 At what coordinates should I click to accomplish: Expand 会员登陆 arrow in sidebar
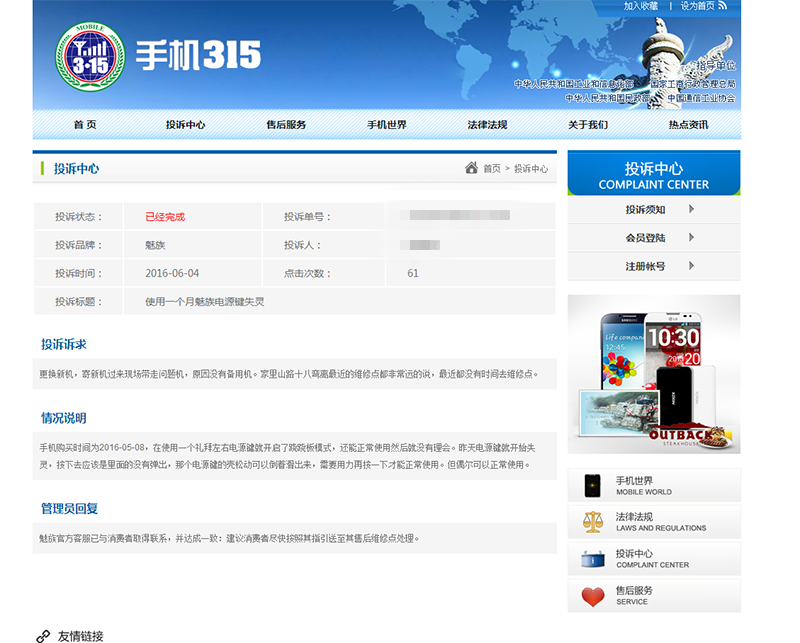point(691,237)
